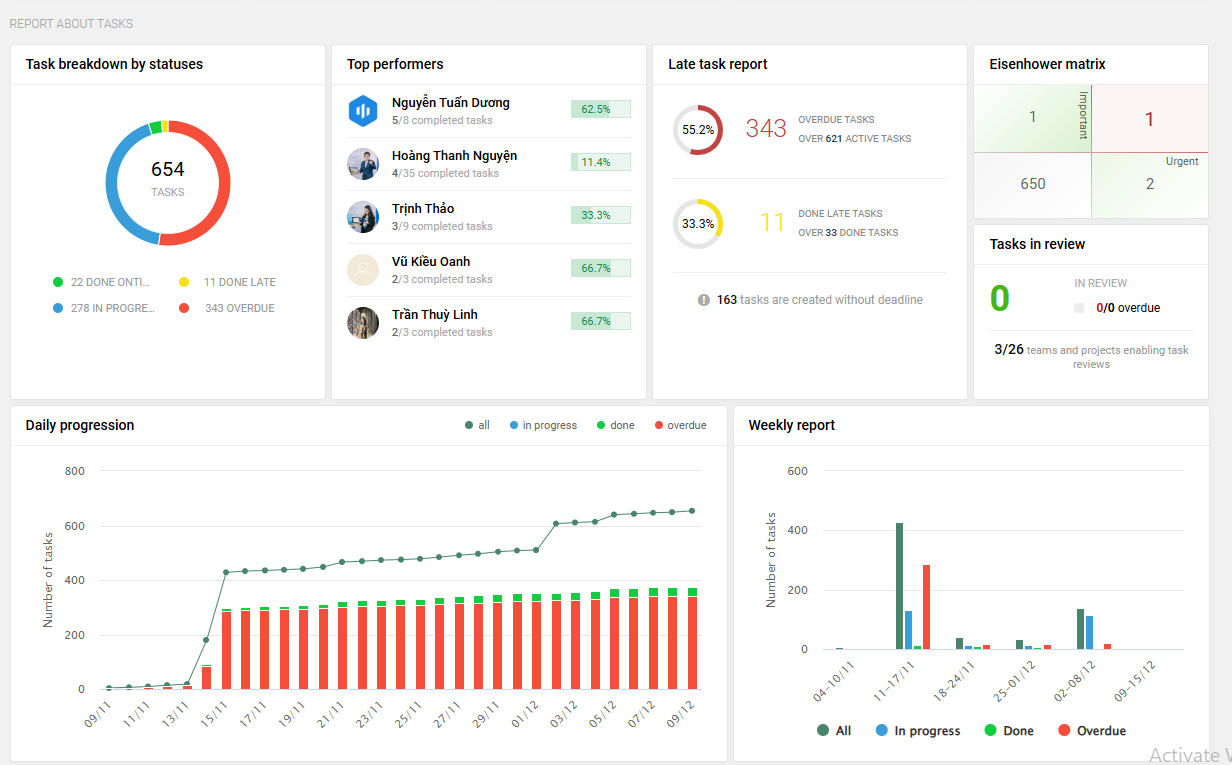The height and width of the screenshot is (765, 1232).
Task: Click the green 0 in-review count
Action: 1000,298
